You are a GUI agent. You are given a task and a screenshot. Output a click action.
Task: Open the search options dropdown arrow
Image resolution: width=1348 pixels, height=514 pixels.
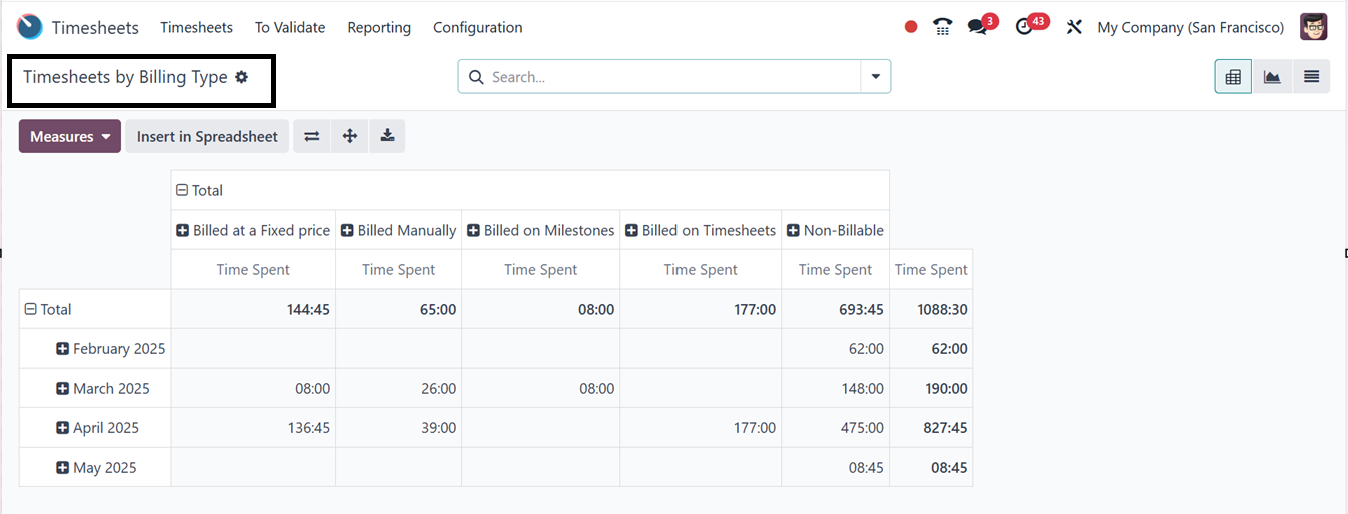[876, 77]
